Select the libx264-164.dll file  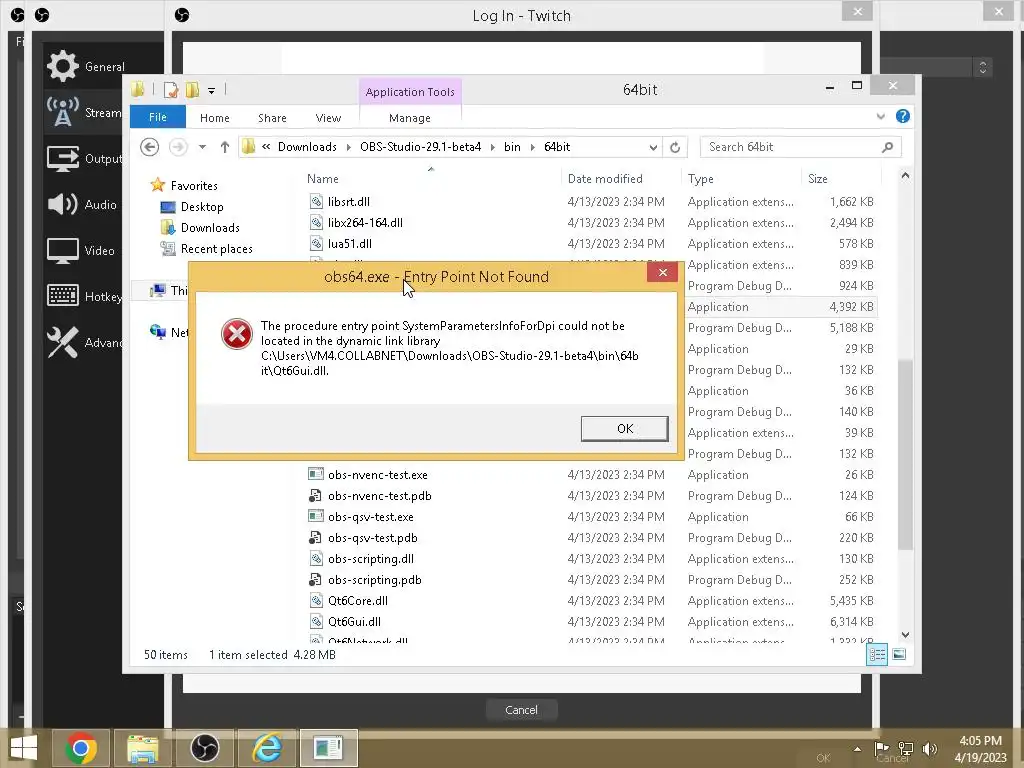(x=365, y=223)
